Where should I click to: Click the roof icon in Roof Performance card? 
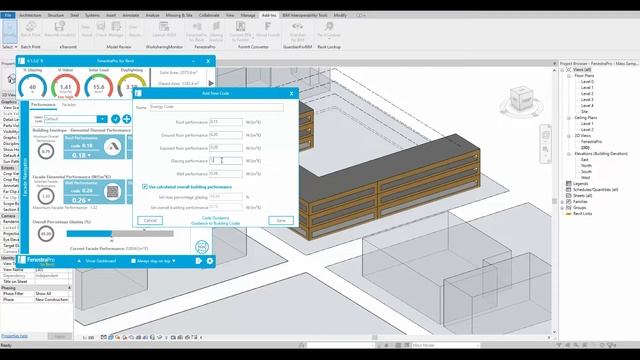(x=113, y=147)
